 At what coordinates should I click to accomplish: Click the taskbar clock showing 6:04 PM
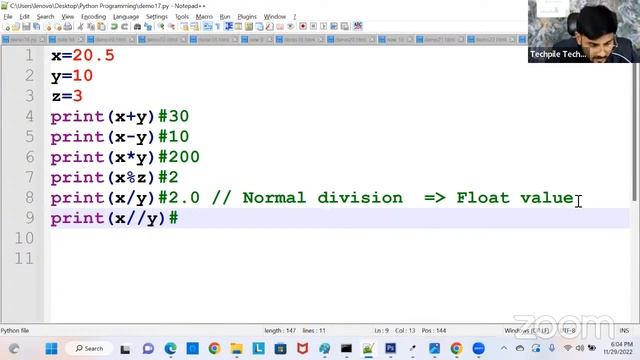point(618,348)
